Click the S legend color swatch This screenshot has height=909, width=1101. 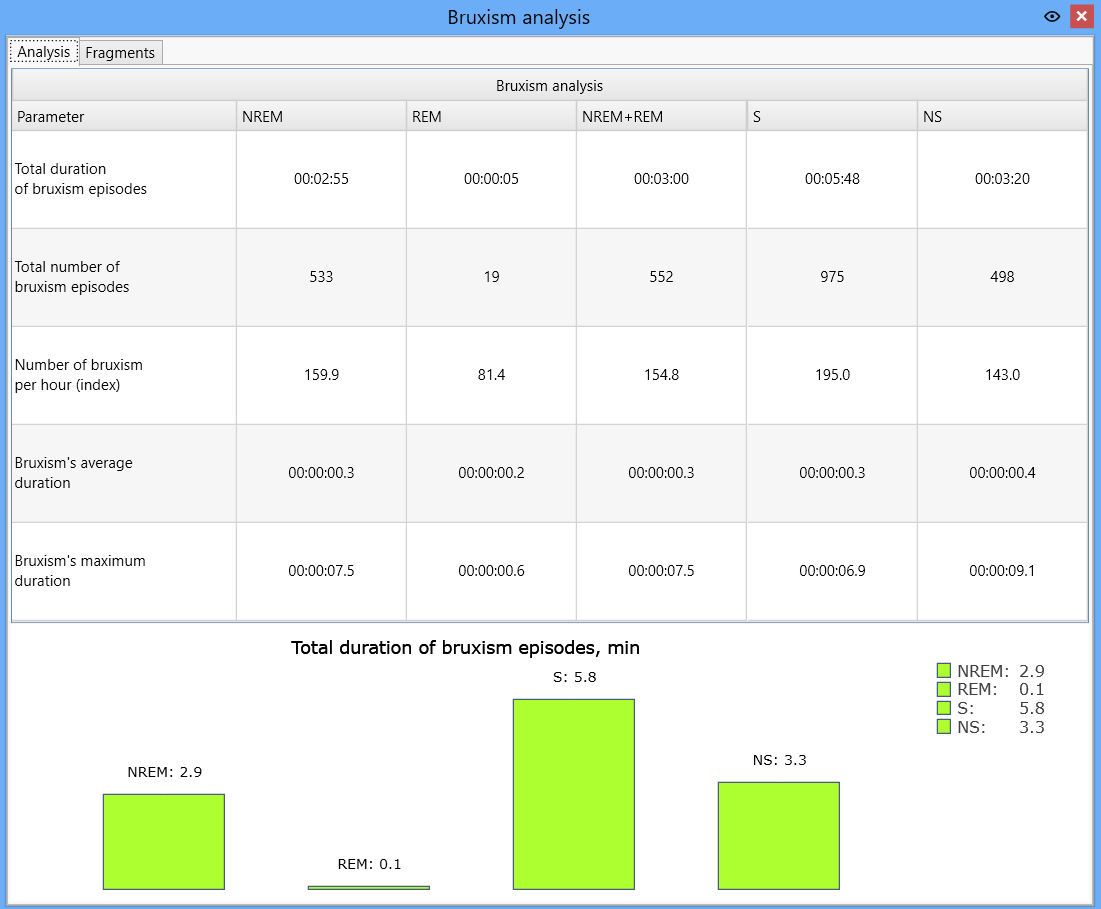944,708
